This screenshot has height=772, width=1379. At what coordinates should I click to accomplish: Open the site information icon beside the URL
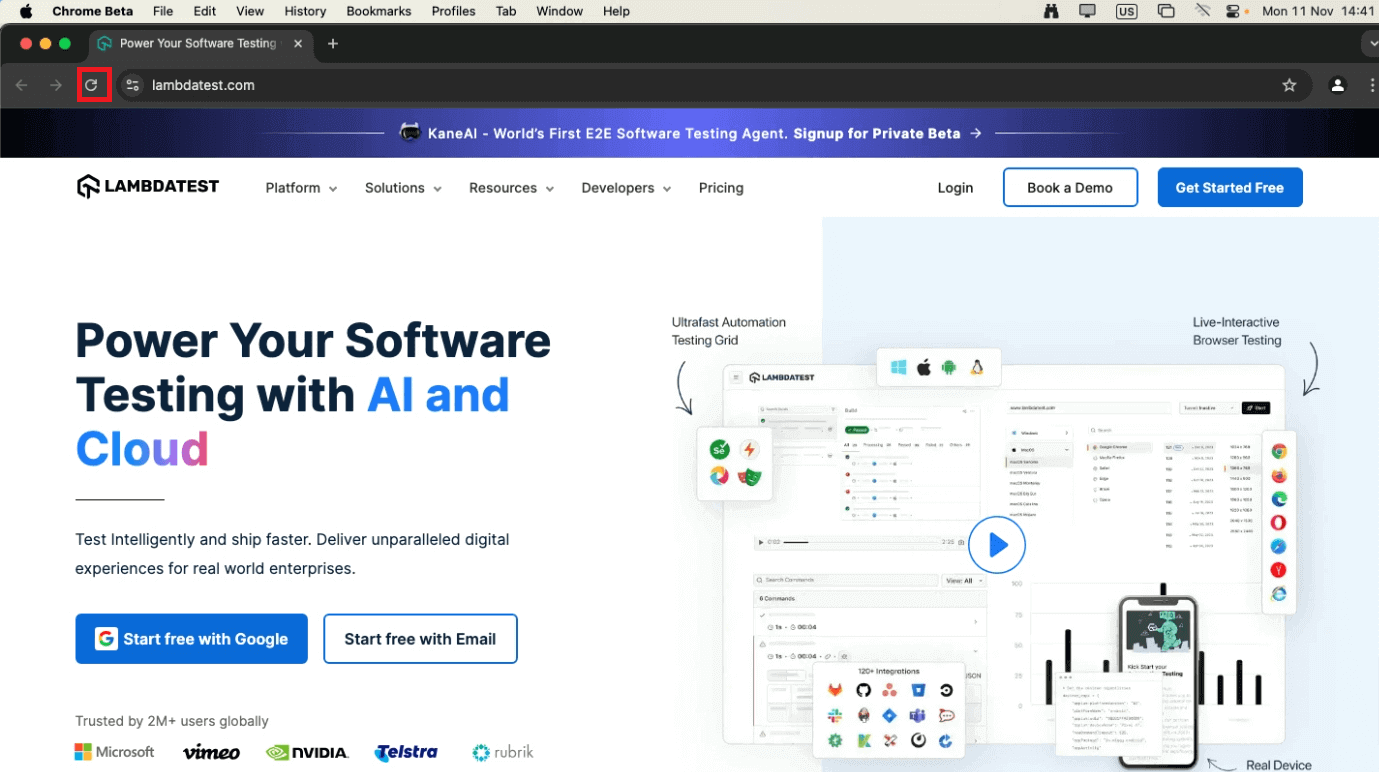[x=133, y=85]
